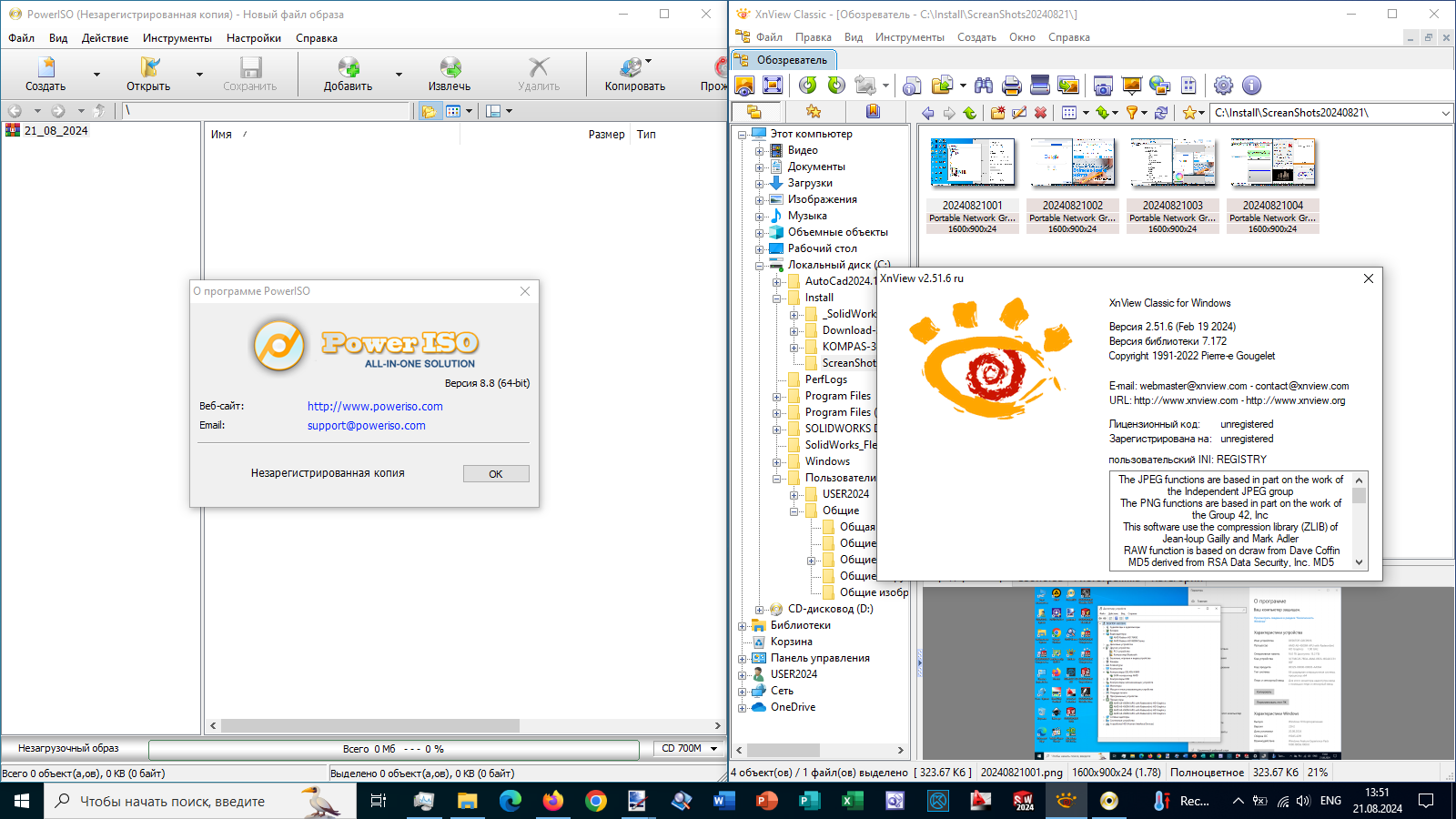Click the funnel filter icon in XnView
This screenshot has height=819, width=1456.
(x=1132, y=113)
